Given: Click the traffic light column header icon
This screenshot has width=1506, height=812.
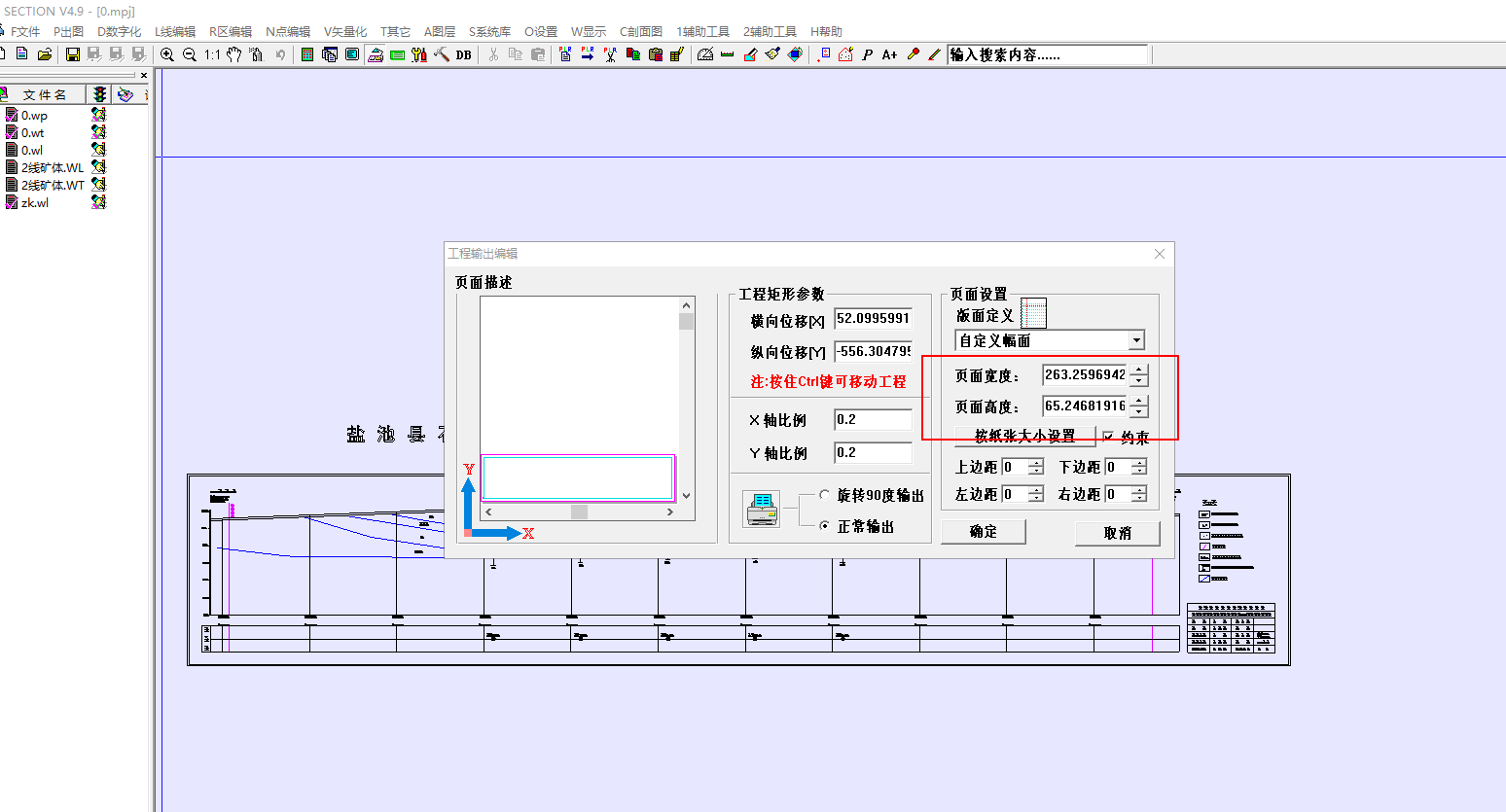Looking at the screenshot, I should pyautogui.click(x=99, y=94).
